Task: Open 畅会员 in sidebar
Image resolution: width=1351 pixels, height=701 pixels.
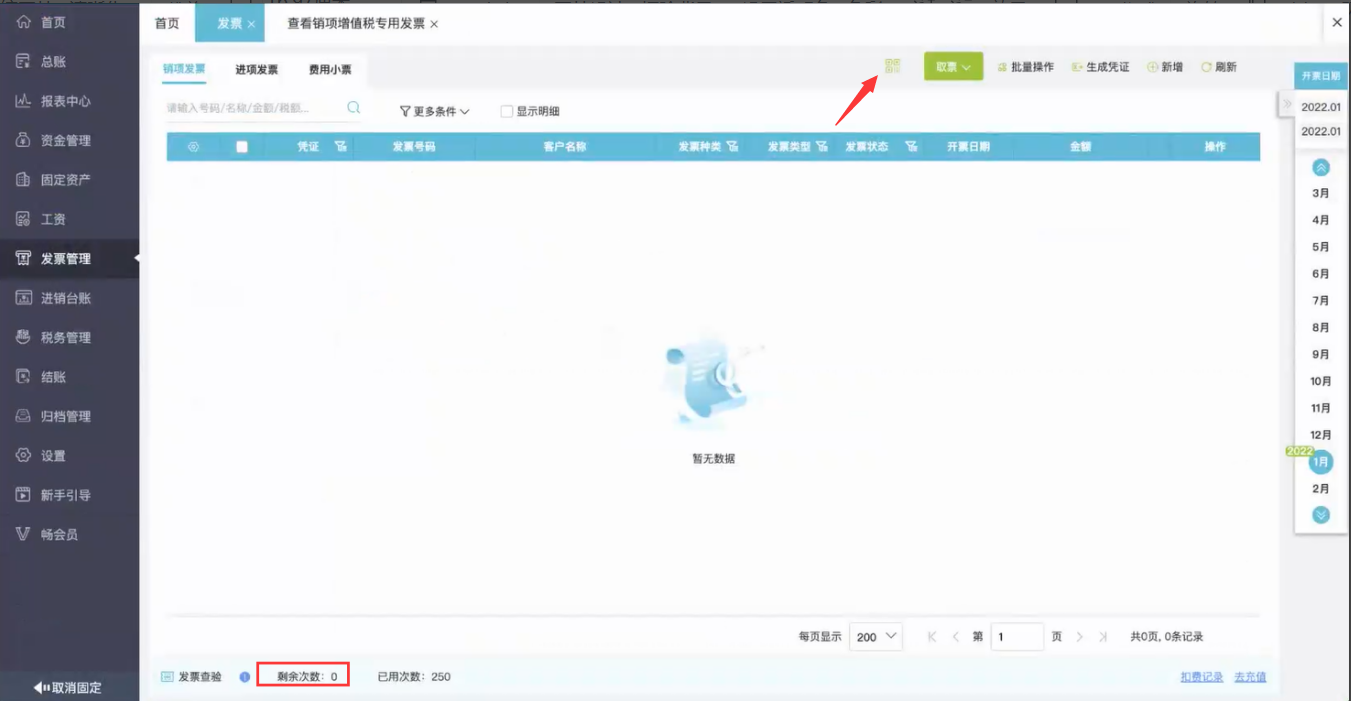Action: point(69,535)
